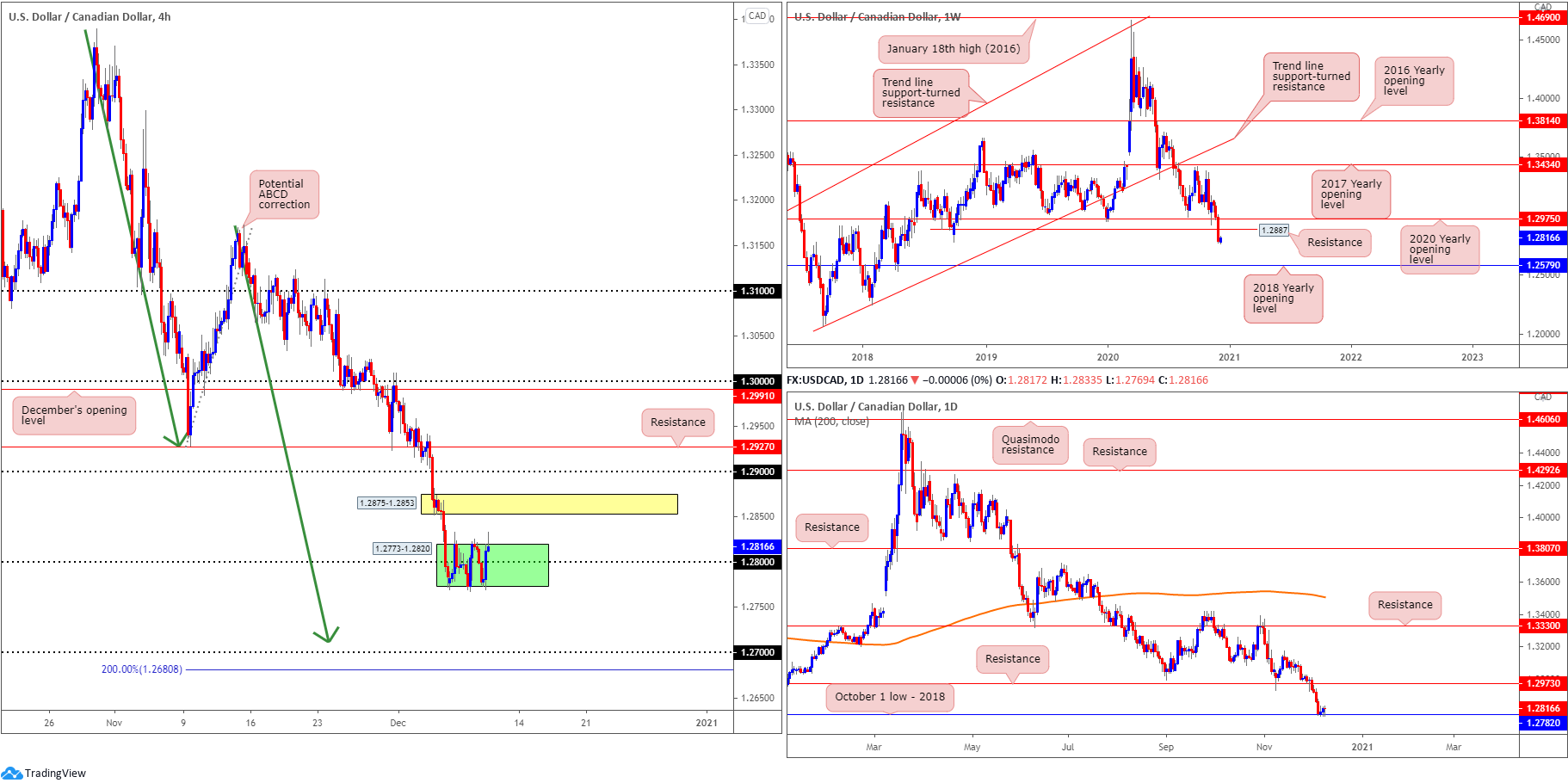Click the '1.2773-1.2820' zone label
Screen dimensions: 1568x783
(x=402, y=548)
